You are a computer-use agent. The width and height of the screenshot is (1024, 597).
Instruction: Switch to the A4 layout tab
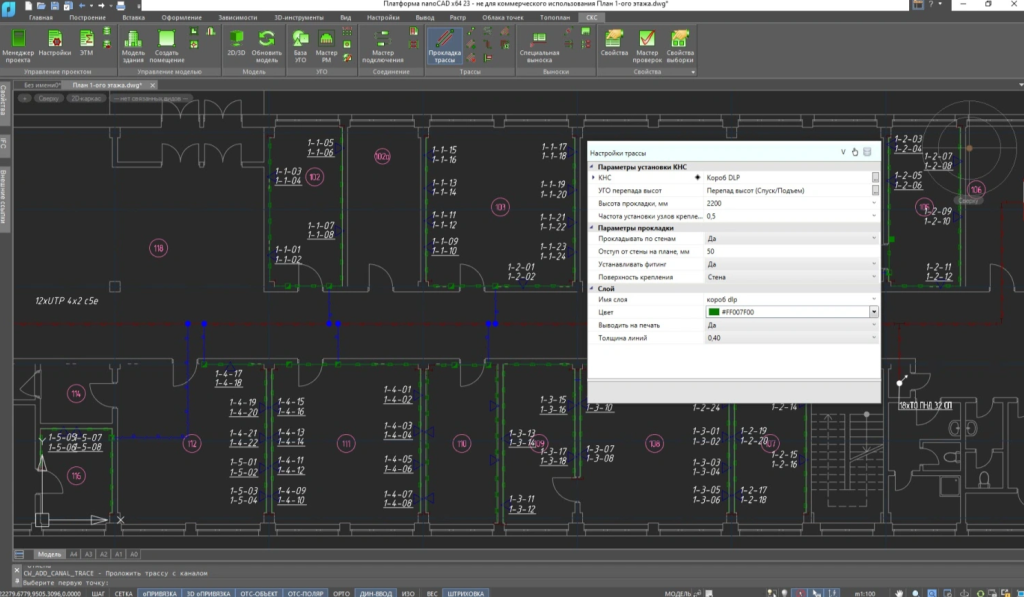pyautogui.click(x=73, y=553)
